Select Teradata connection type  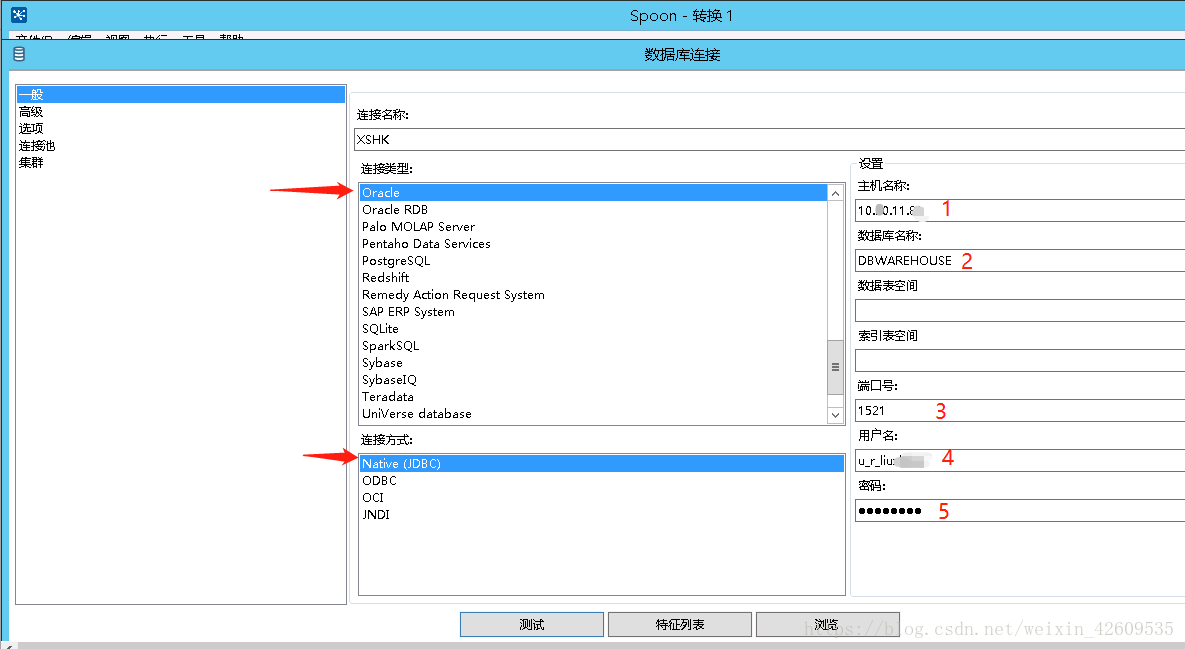tap(388, 397)
